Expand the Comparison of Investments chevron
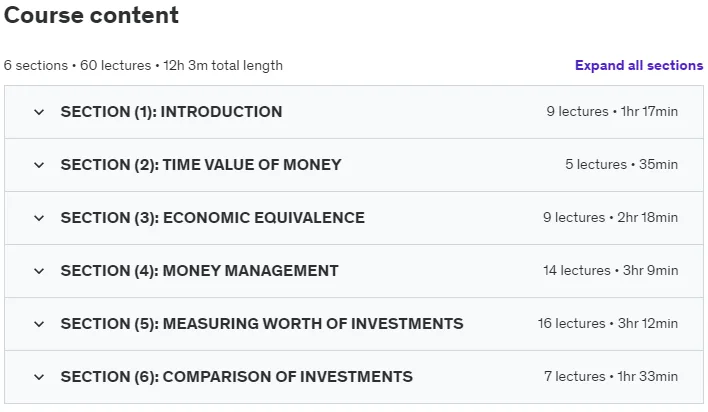Image resolution: width=708 pixels, height=412 pixels. click(x=39, y=377)
